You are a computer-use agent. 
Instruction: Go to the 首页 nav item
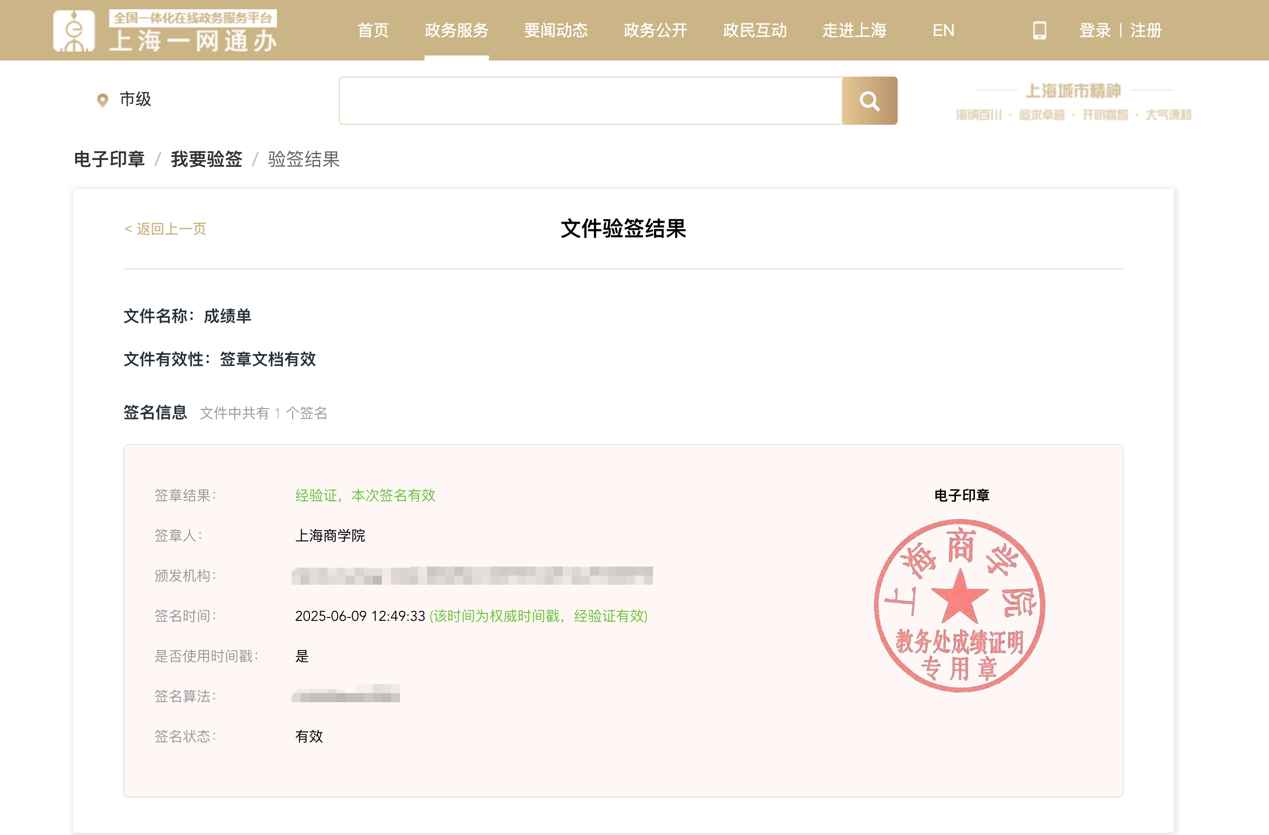(x=373, y=31)
